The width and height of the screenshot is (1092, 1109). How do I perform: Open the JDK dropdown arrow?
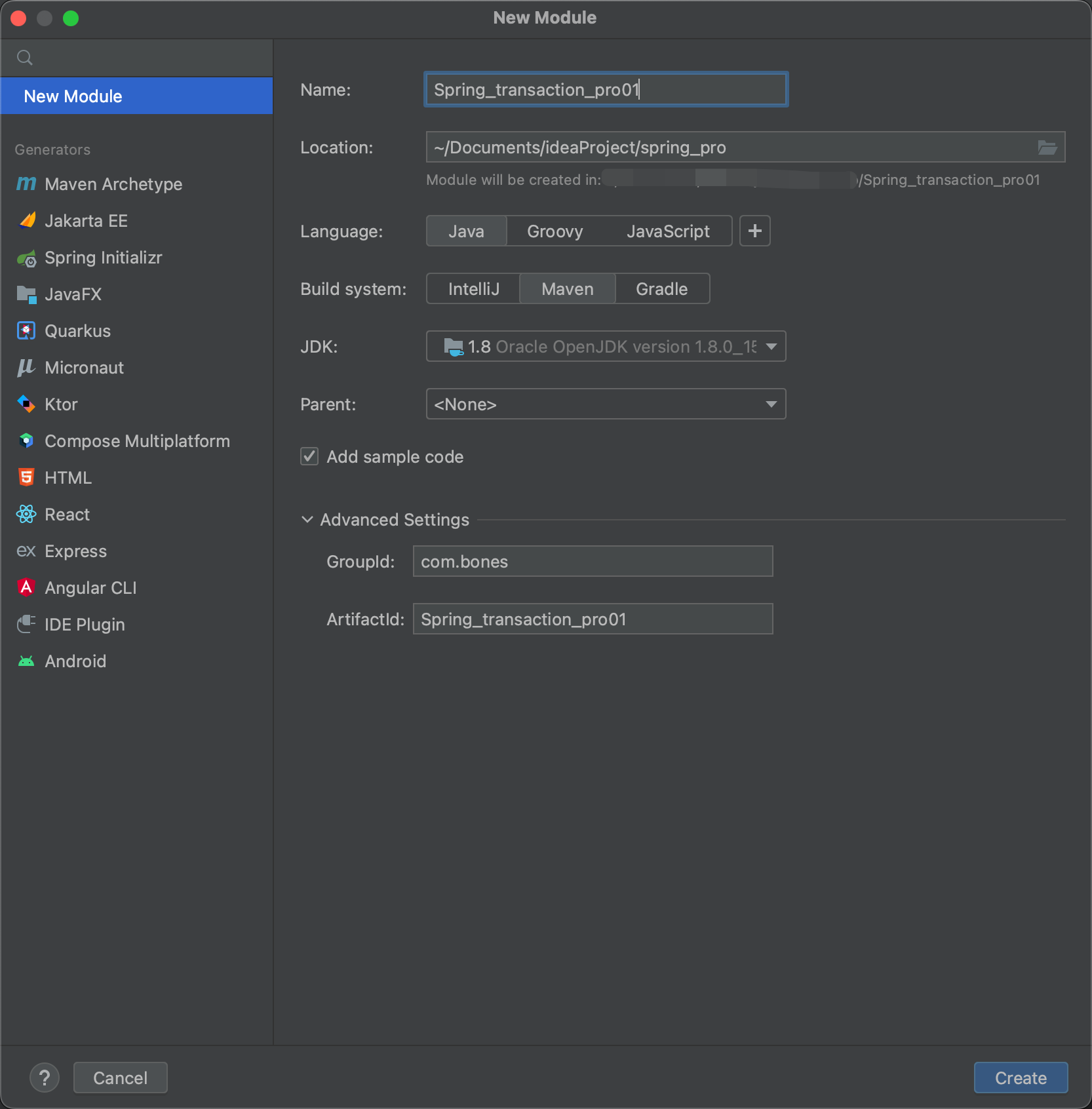pos(771,347)
